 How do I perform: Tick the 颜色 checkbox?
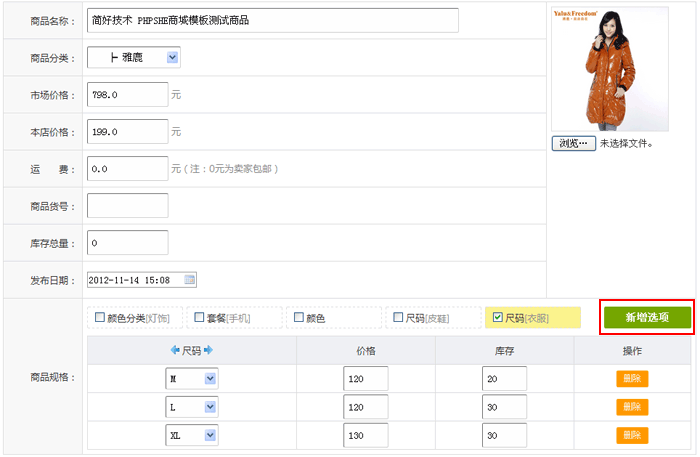(x=297, y=318)
